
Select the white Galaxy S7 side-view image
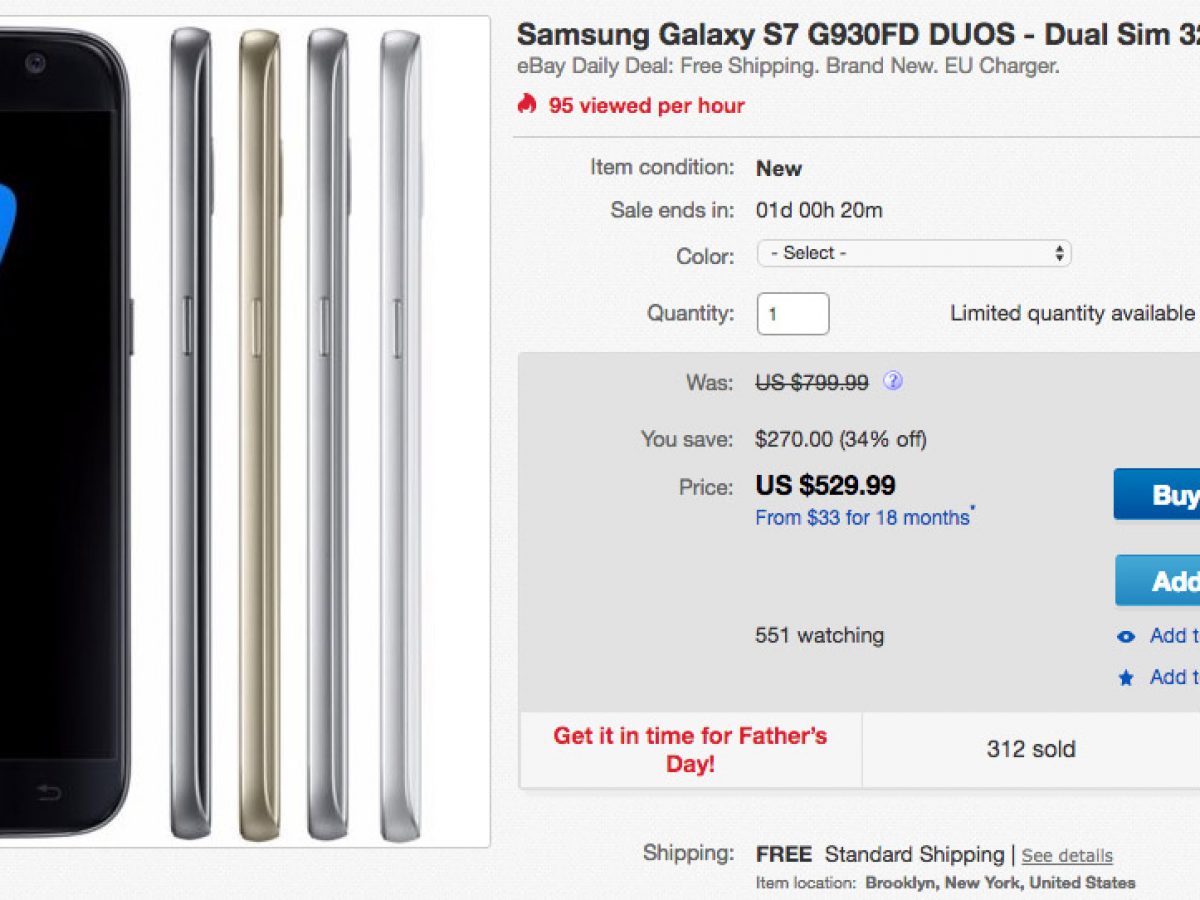pyautogui.click(x=400, y=430)
